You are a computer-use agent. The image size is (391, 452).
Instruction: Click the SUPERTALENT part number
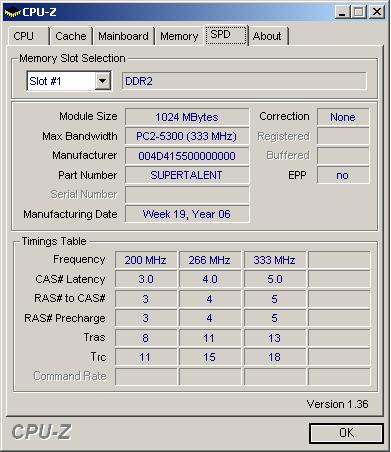pyautogui.click(x=187, y=175)
